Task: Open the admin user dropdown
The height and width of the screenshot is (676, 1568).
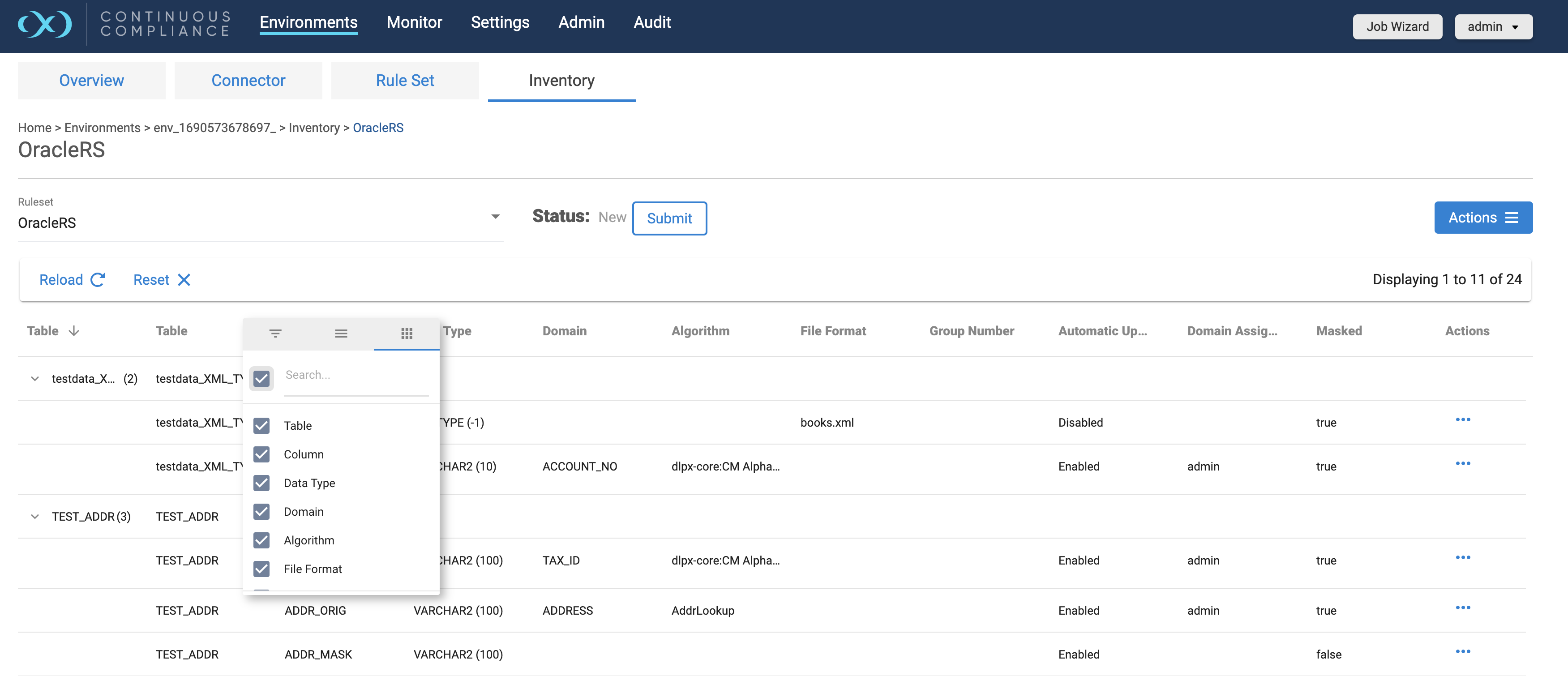Action: [1493, 27]
